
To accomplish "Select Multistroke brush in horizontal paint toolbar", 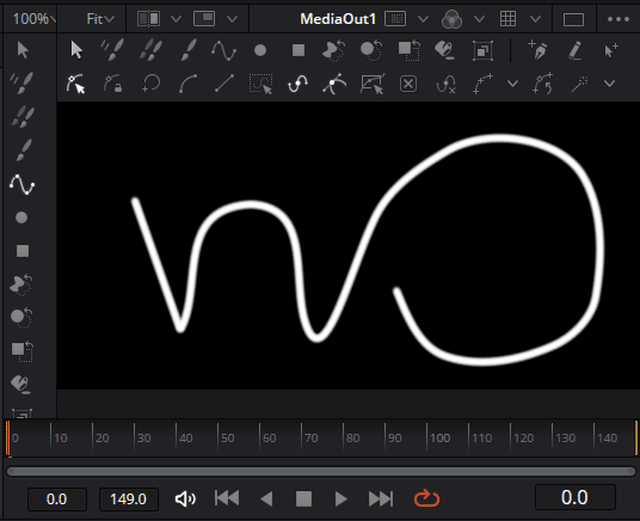I will pos(112,50).
